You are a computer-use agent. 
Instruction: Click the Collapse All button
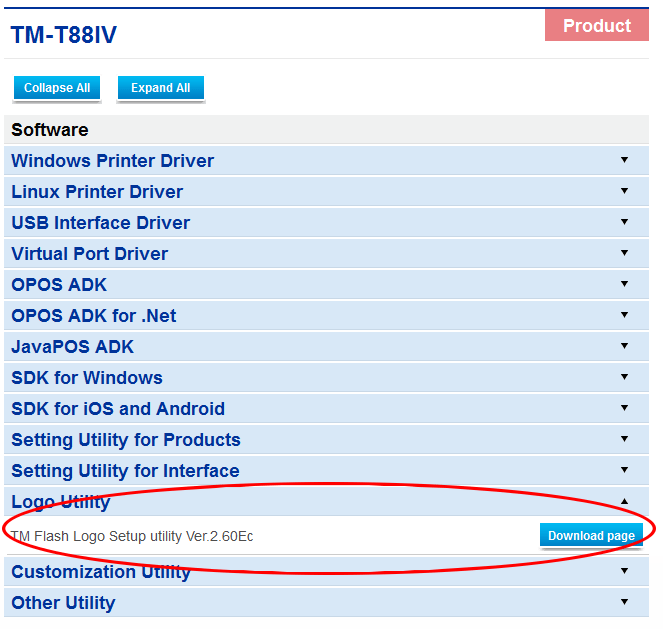coord(57,88)
